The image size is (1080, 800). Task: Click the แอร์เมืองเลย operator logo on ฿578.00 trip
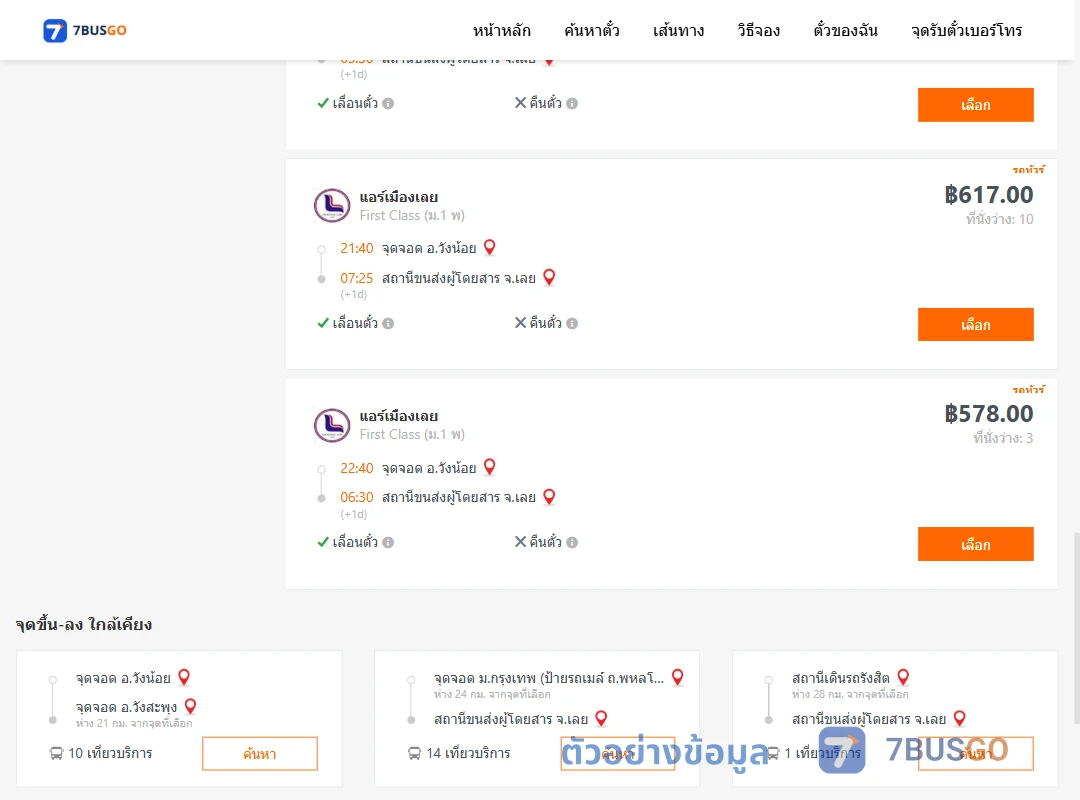(x=332, y=425)
